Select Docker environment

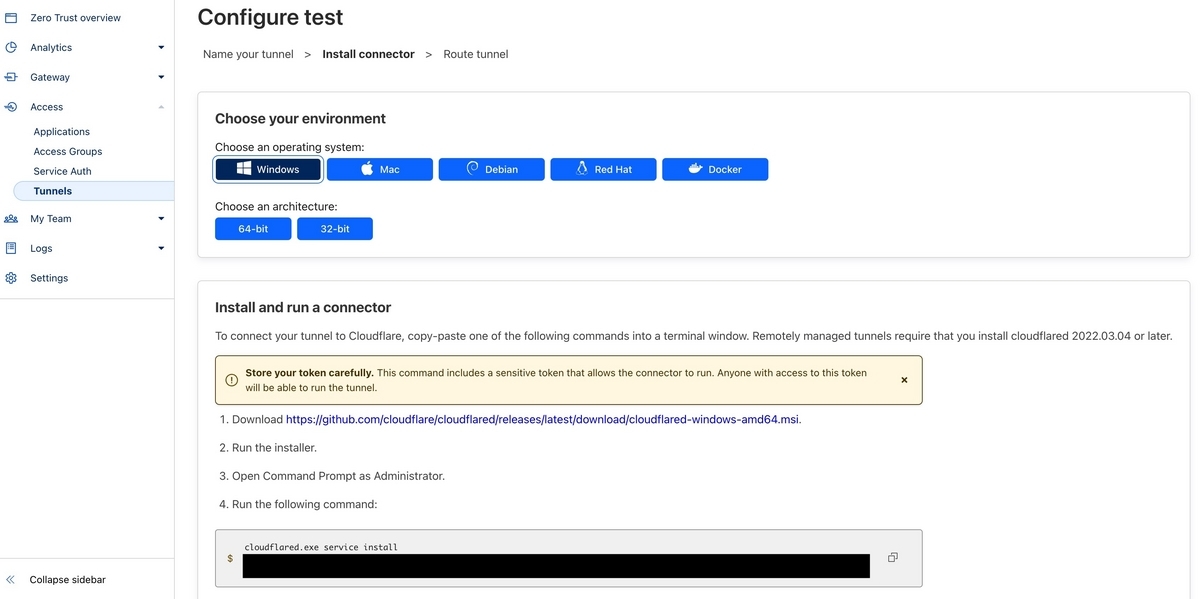[715, 169]
